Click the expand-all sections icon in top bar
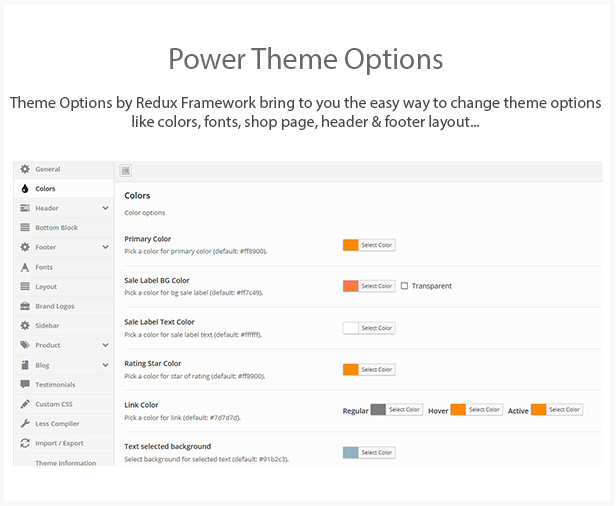The width and height of the screenshot is (616, 506). click(125, 170)
